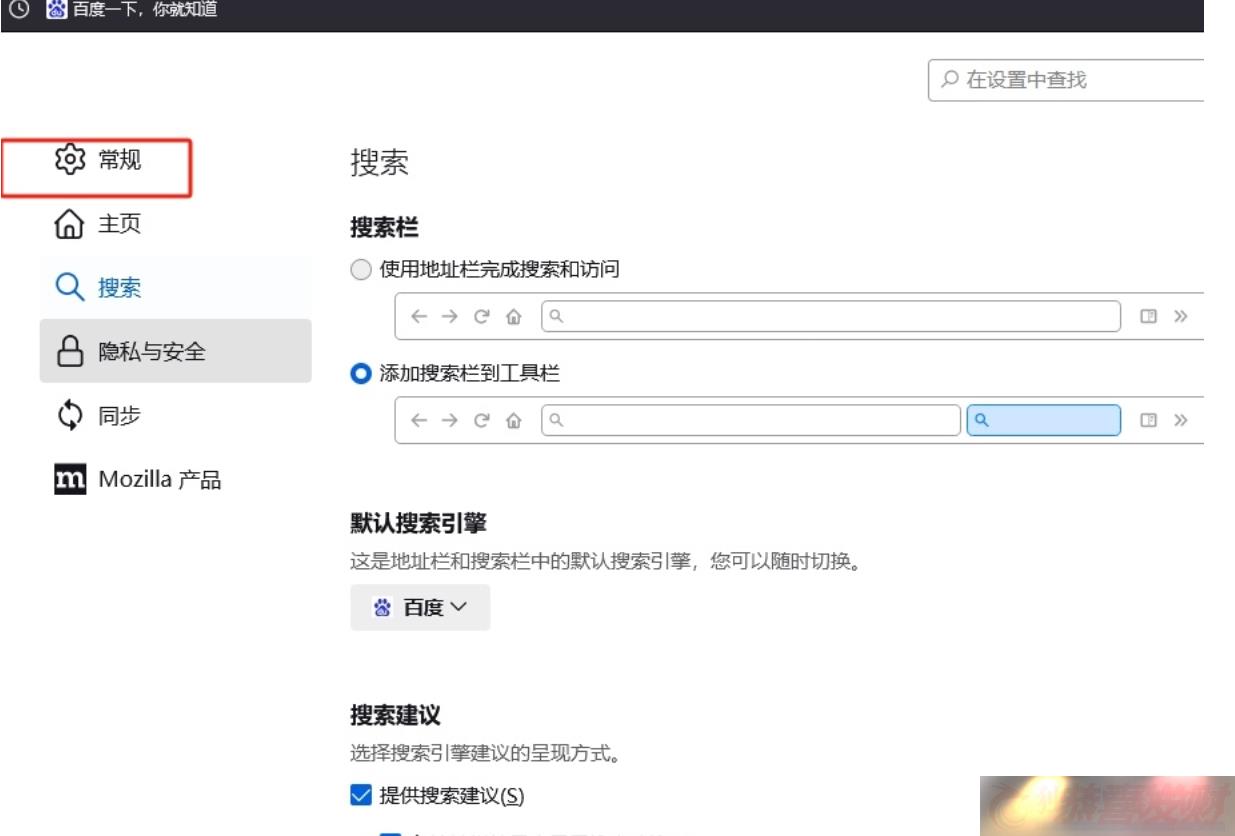
Task: Click the address-bar-only toolbar preview image
Action: click(x=798, y=316)
